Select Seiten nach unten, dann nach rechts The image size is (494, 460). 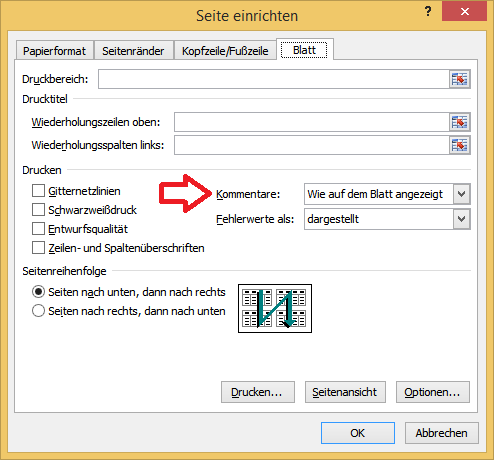tap(38, 292)
